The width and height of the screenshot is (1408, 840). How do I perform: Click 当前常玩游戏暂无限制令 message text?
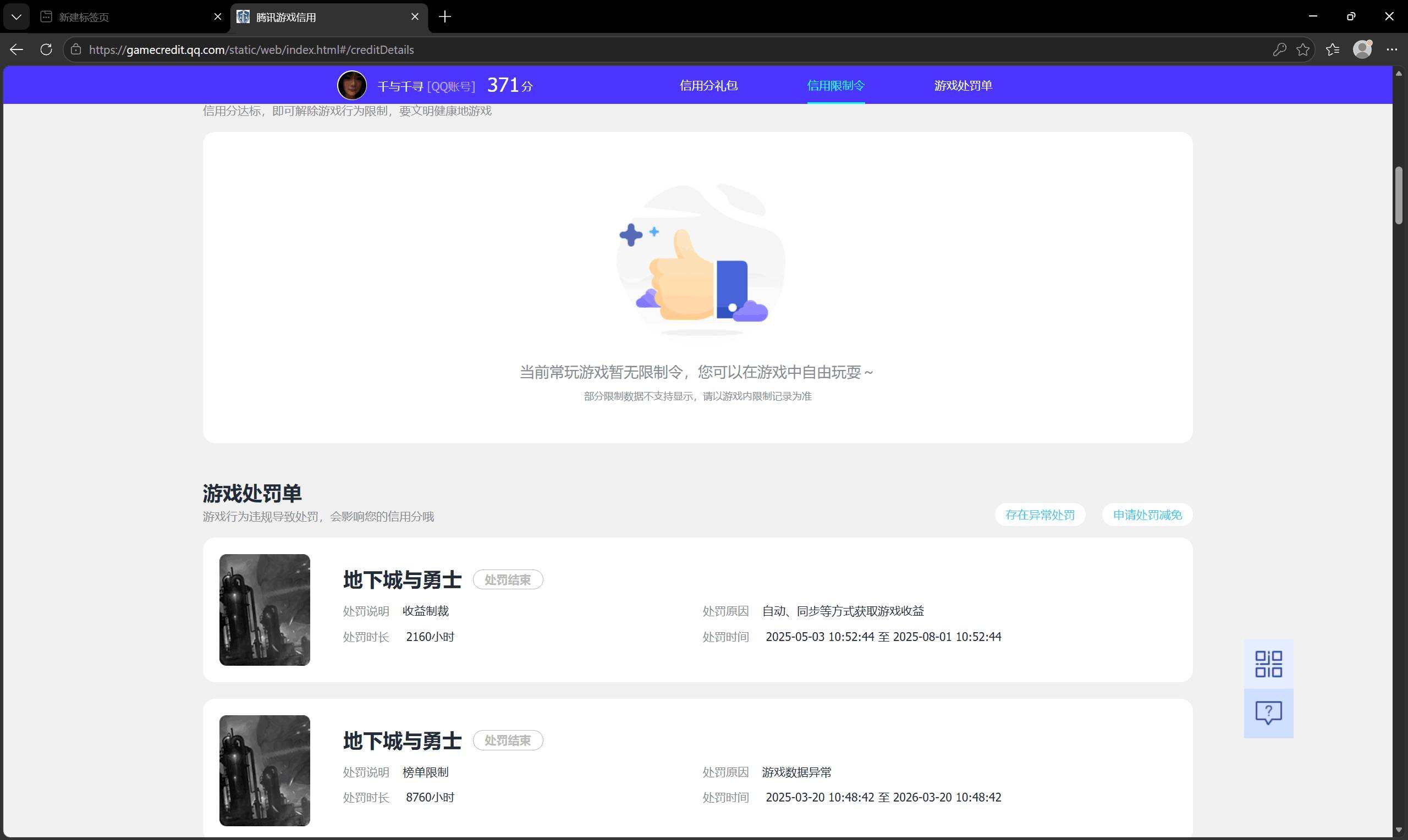point(696,372)
